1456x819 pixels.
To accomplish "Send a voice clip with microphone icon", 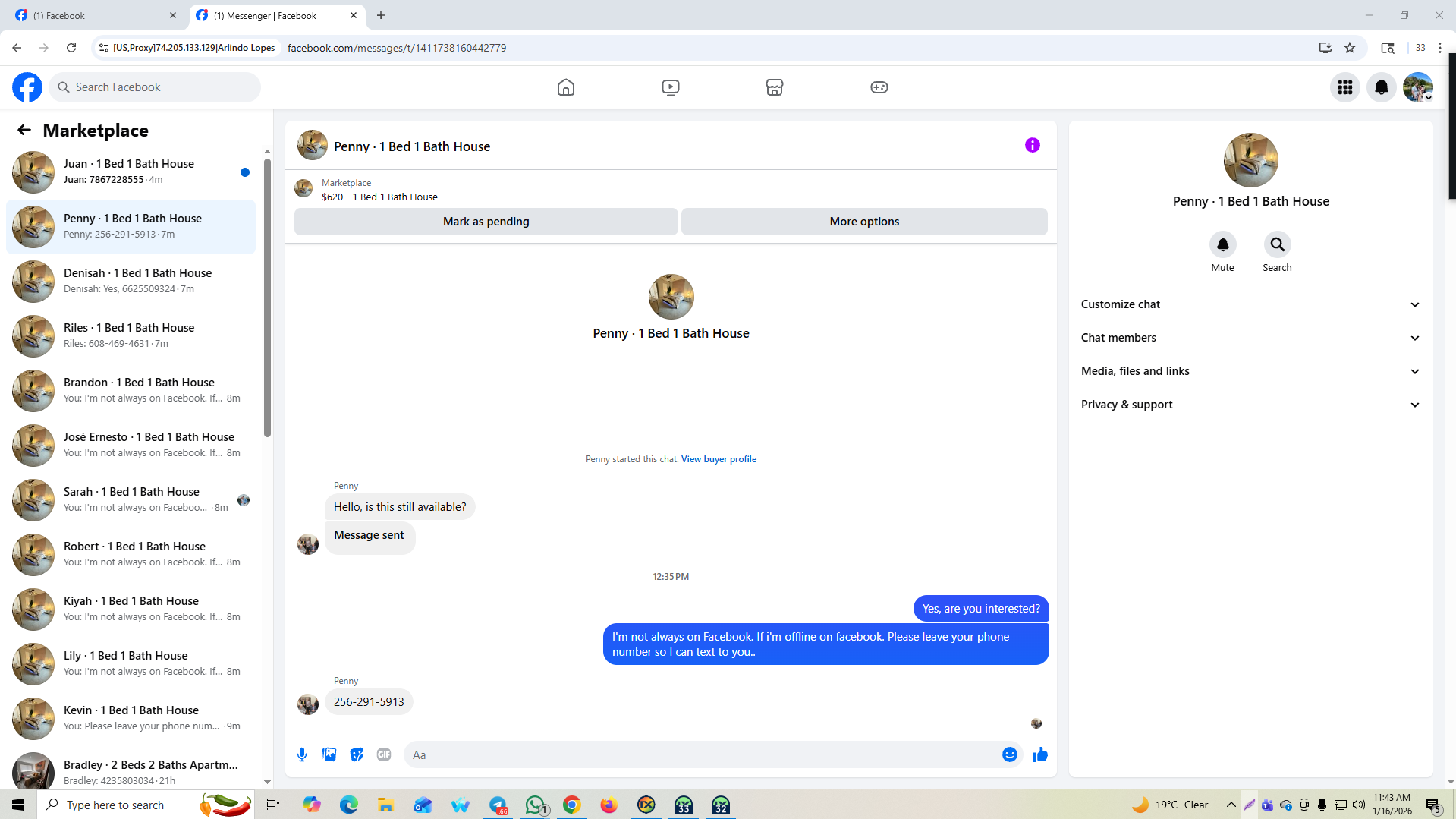I will (302, 754).
